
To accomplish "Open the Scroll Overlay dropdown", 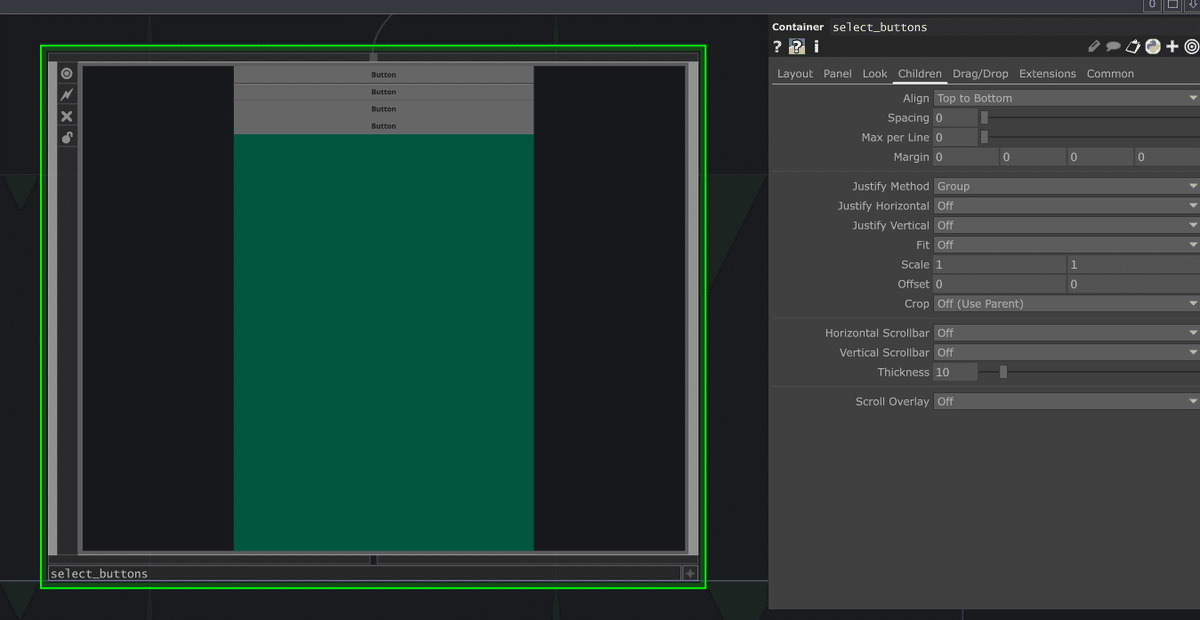I will [x=1066, y=401].
